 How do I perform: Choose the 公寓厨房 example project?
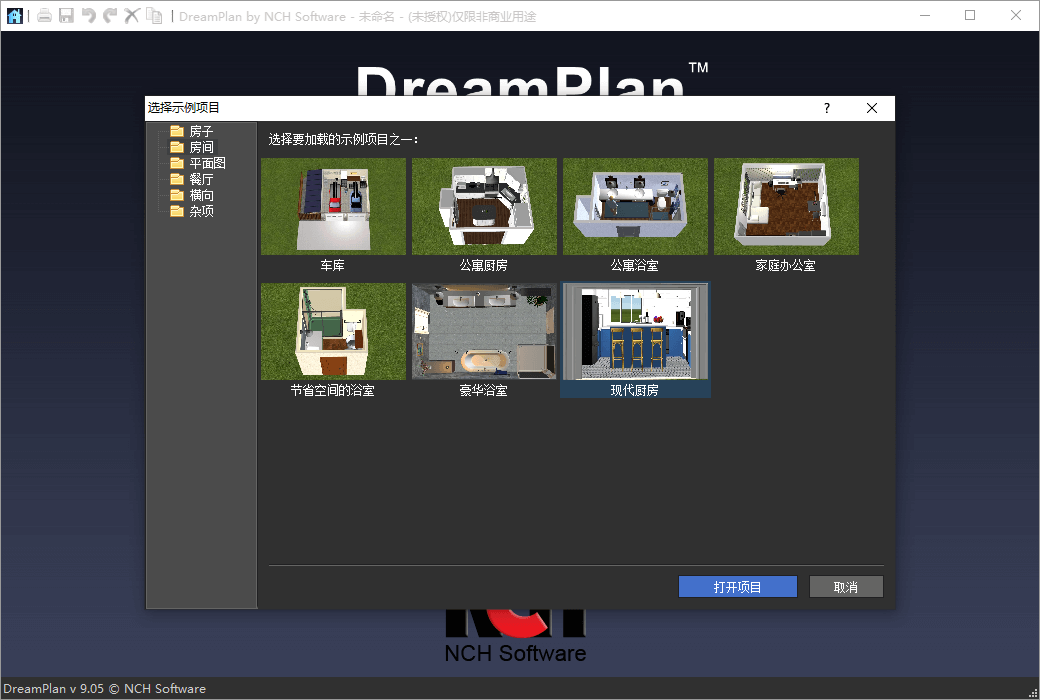tap(484, 206)
